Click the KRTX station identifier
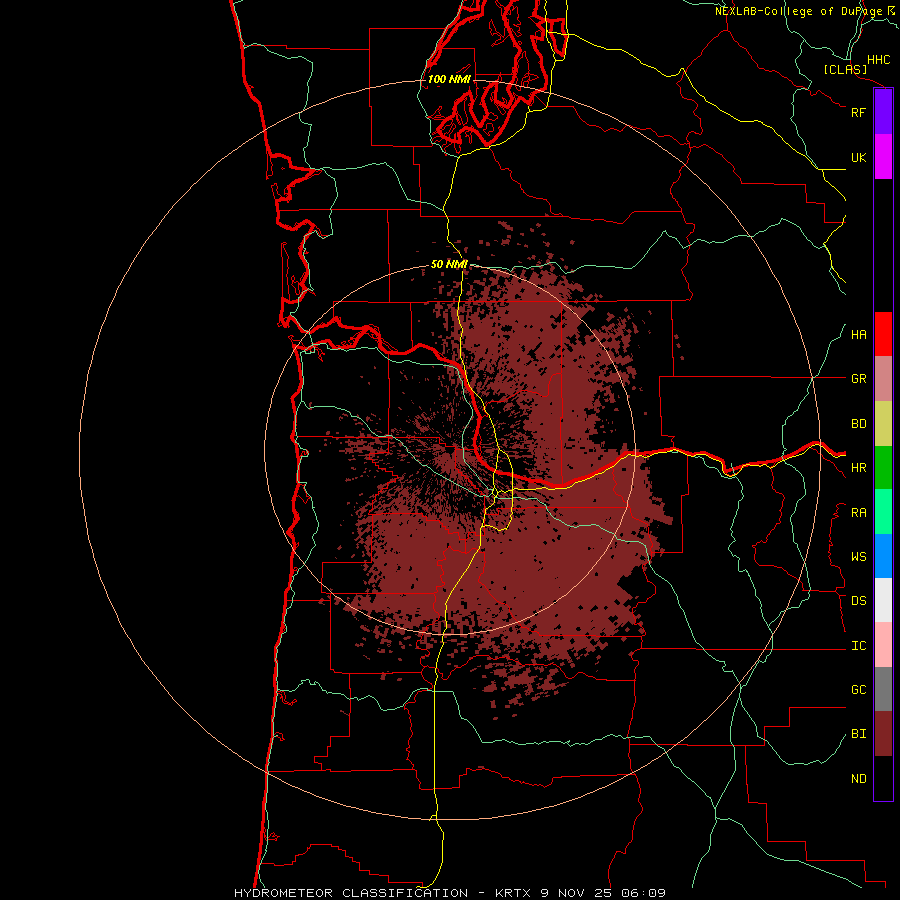The image size is (900, 900). (513, 893)
